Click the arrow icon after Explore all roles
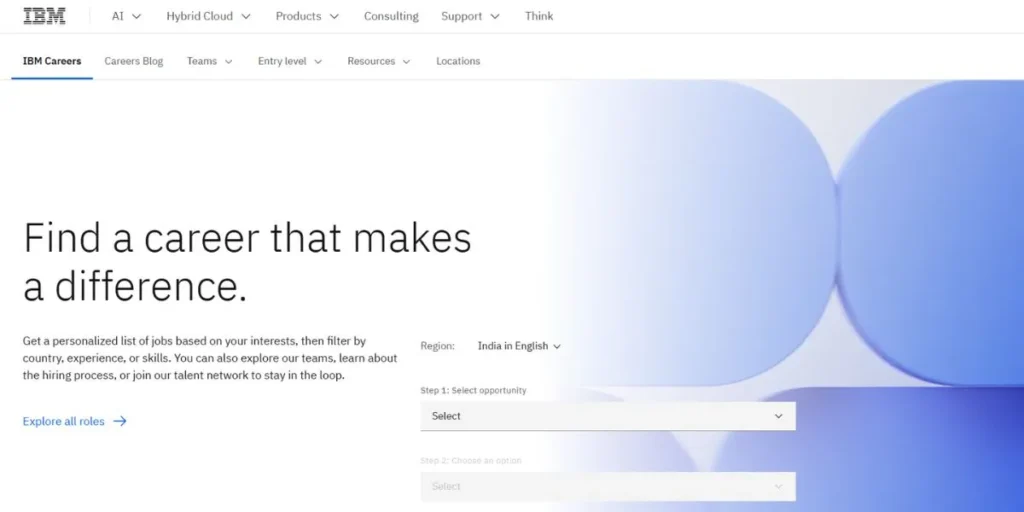The height and width of the screenshot is (512, 1024). pyautogui.click(x=120, y=421)
